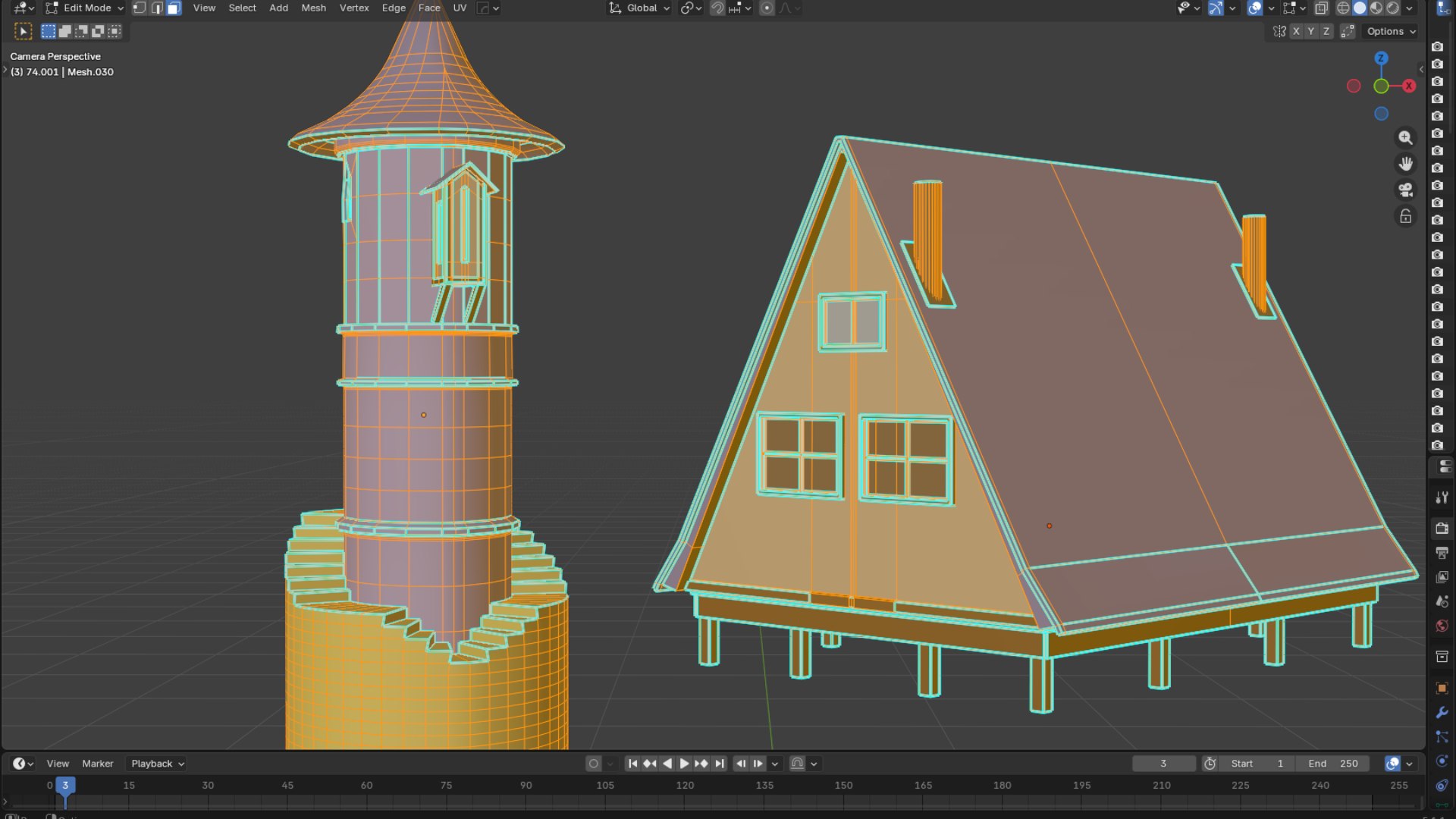Image resolution: width=1456 pixels, height=819 pixels.
Task: Select the Tweak/Select Box tool icon
Action: [x=23, y=31]
